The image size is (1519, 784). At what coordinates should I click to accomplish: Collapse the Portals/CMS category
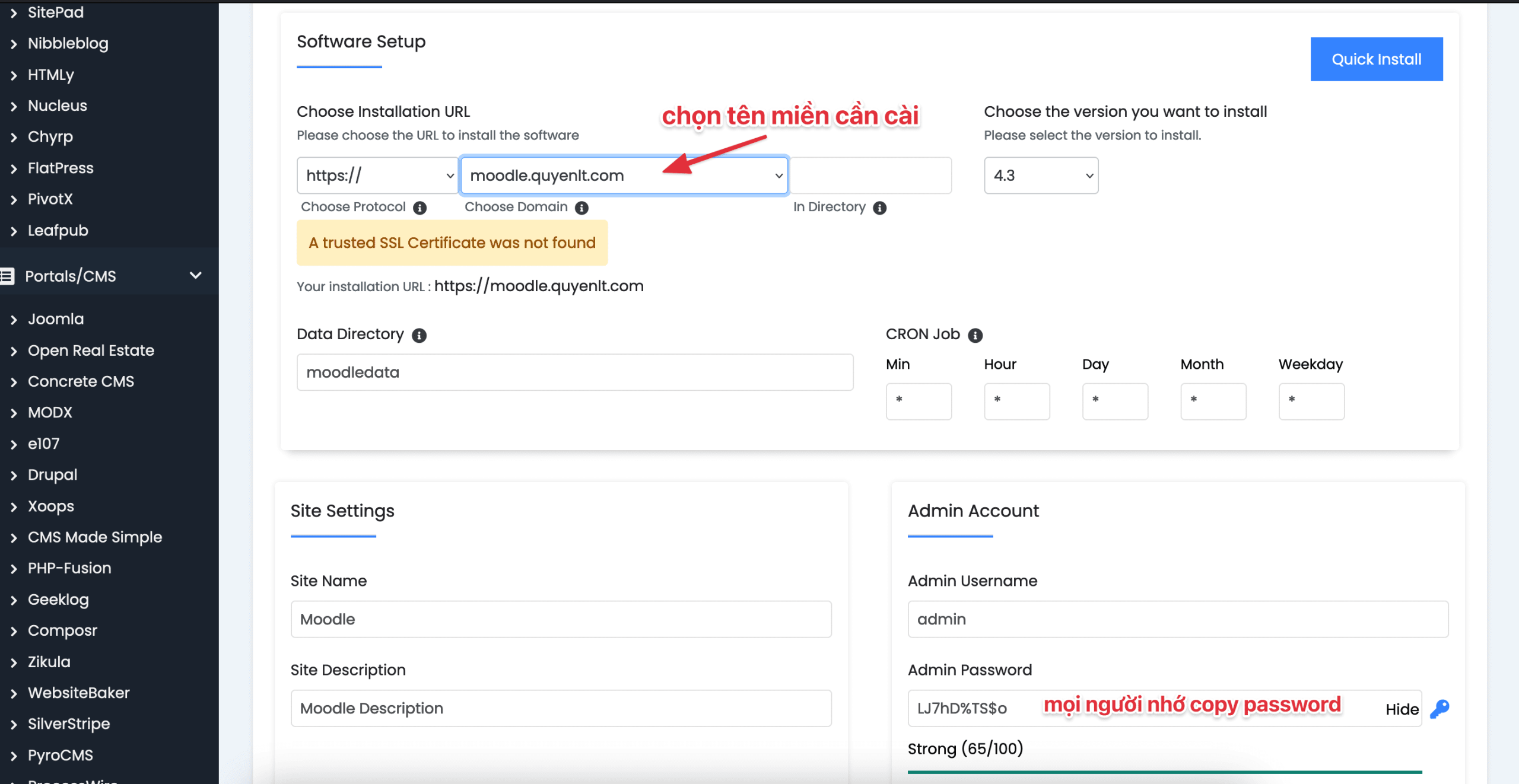tap(195, 275)
